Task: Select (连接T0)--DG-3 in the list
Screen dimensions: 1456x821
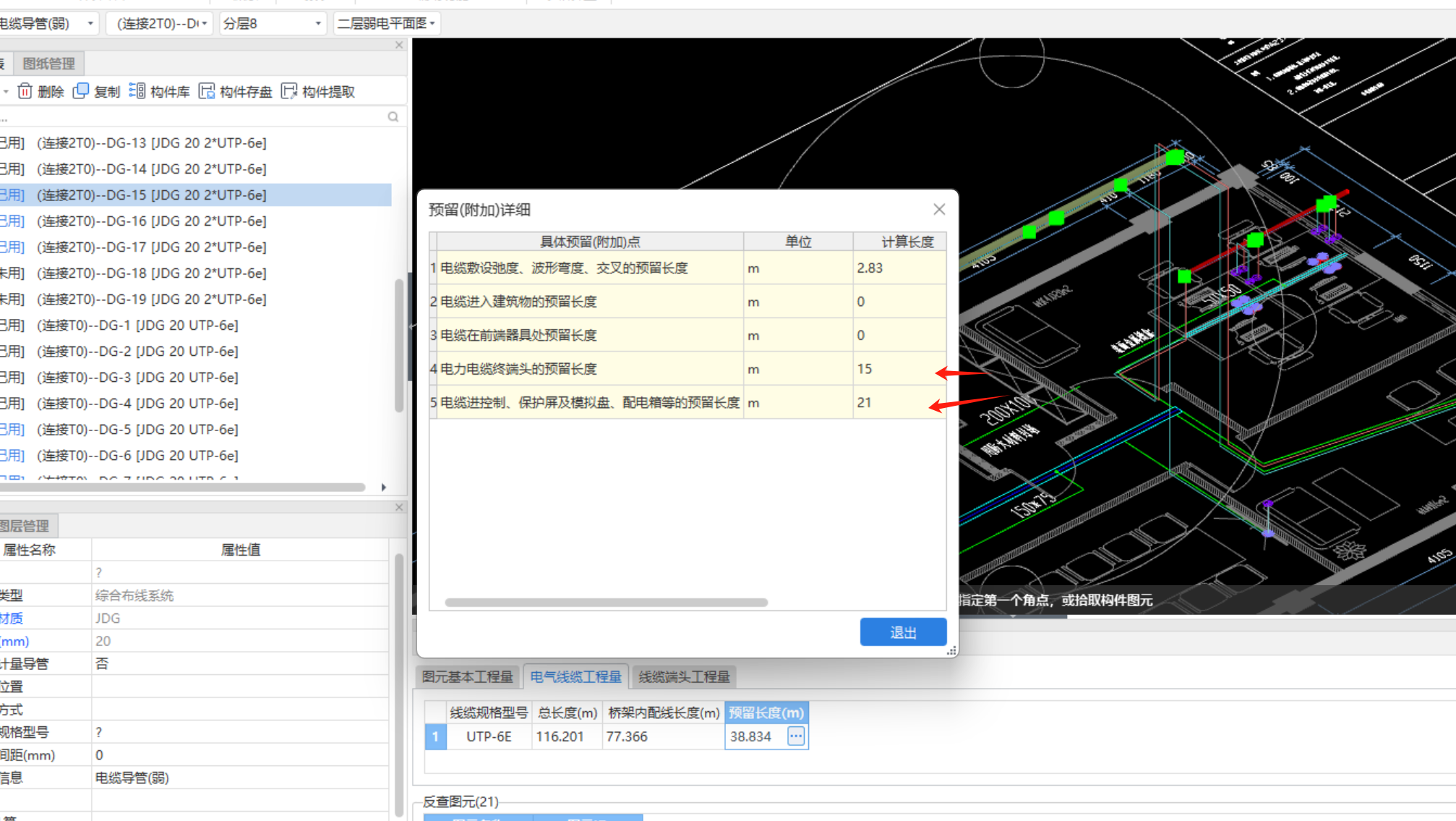Action: 137,377
